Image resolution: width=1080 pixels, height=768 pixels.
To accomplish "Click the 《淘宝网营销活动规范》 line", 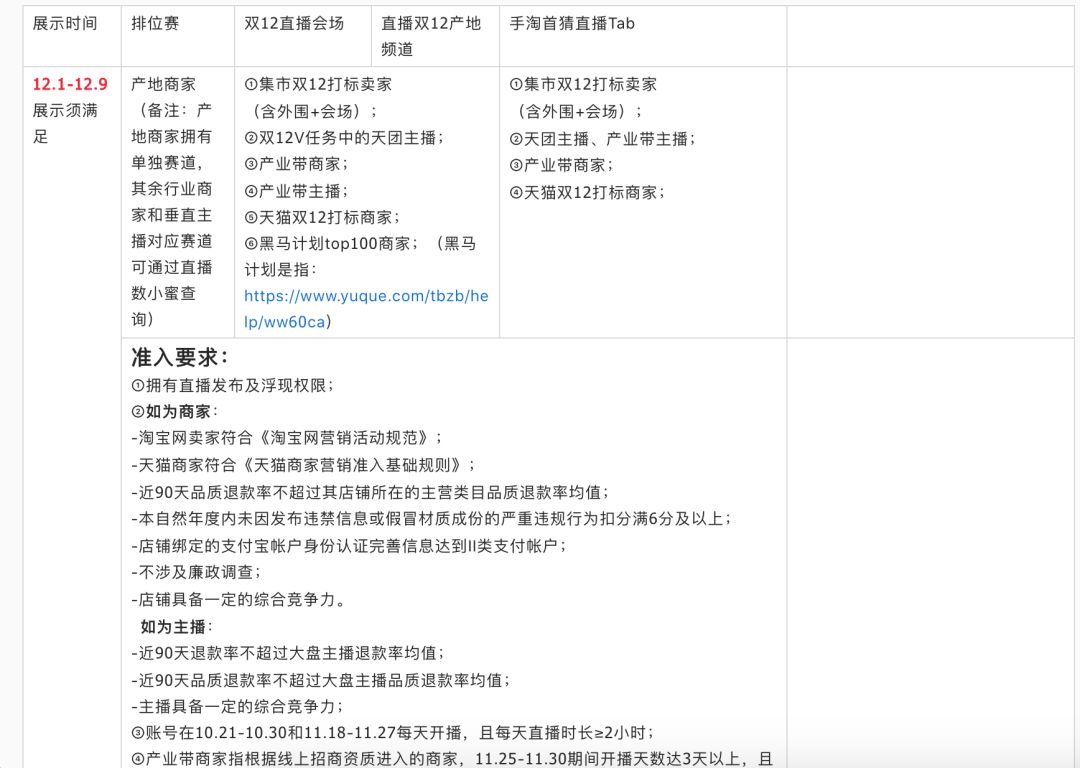I will [x=287, y=438].
